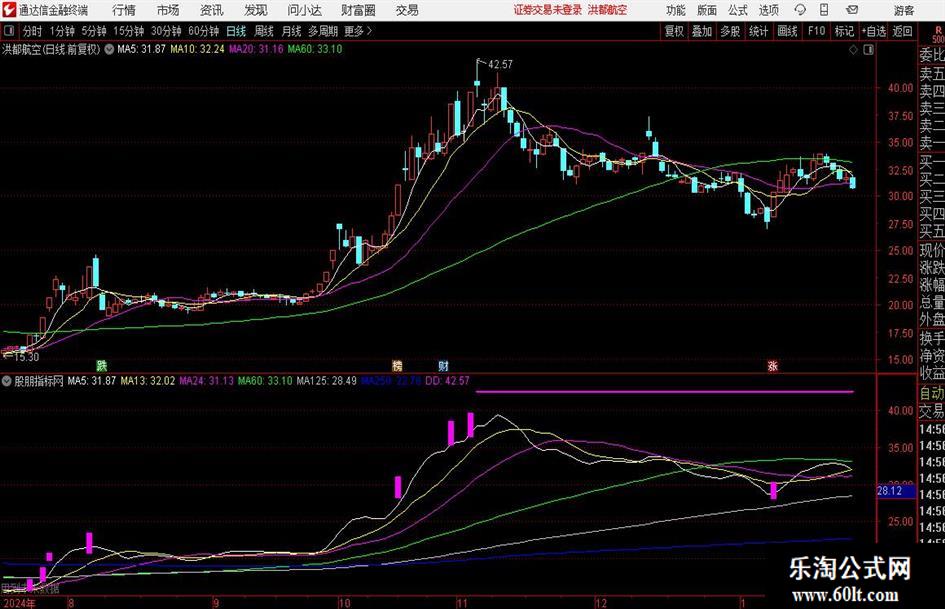Screen dimensions: 945x609
Task: Open the 多周期 multi-period view
Action: click(323, 31)
